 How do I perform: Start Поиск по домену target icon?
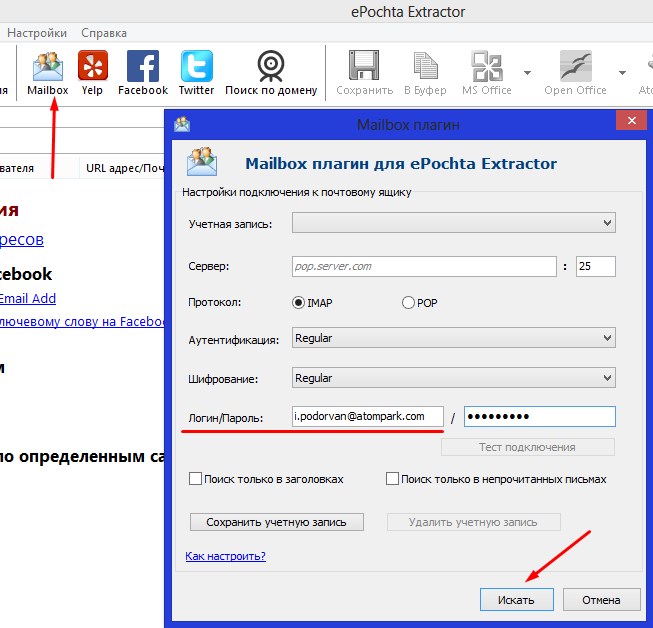pos(271,66)
